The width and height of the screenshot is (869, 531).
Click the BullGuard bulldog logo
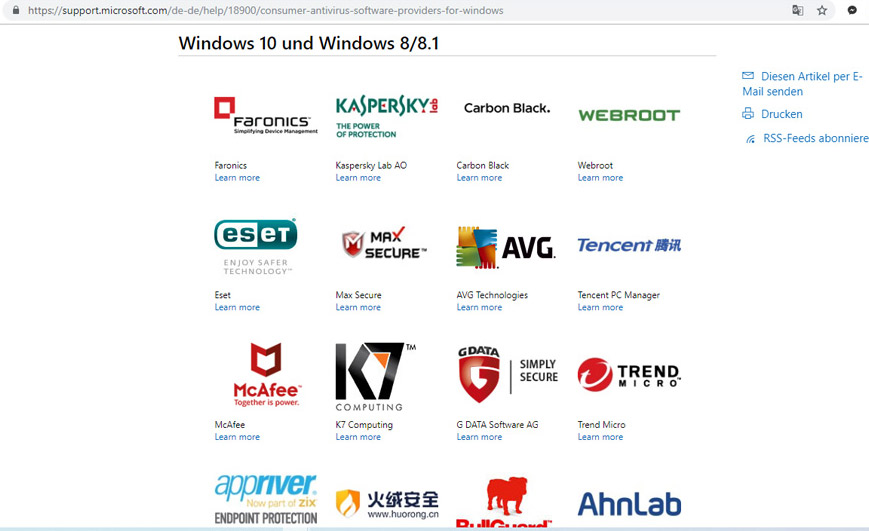coord(504,501)
